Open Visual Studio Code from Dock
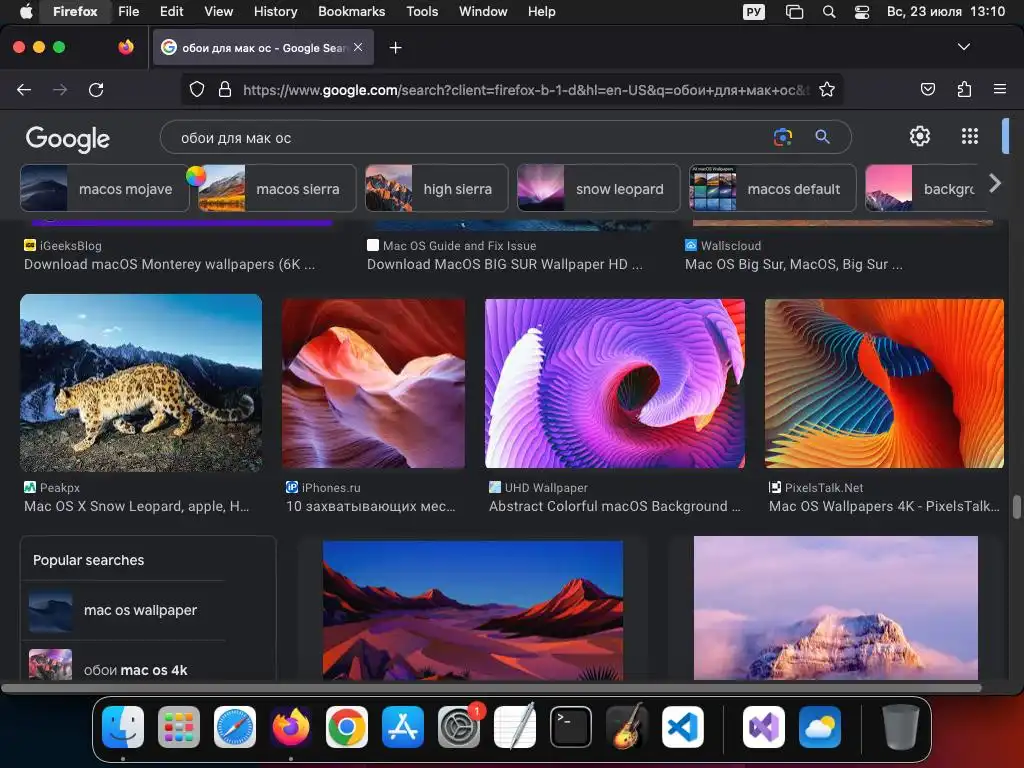Screen dimensions: 1024x768 pos(682,727)
